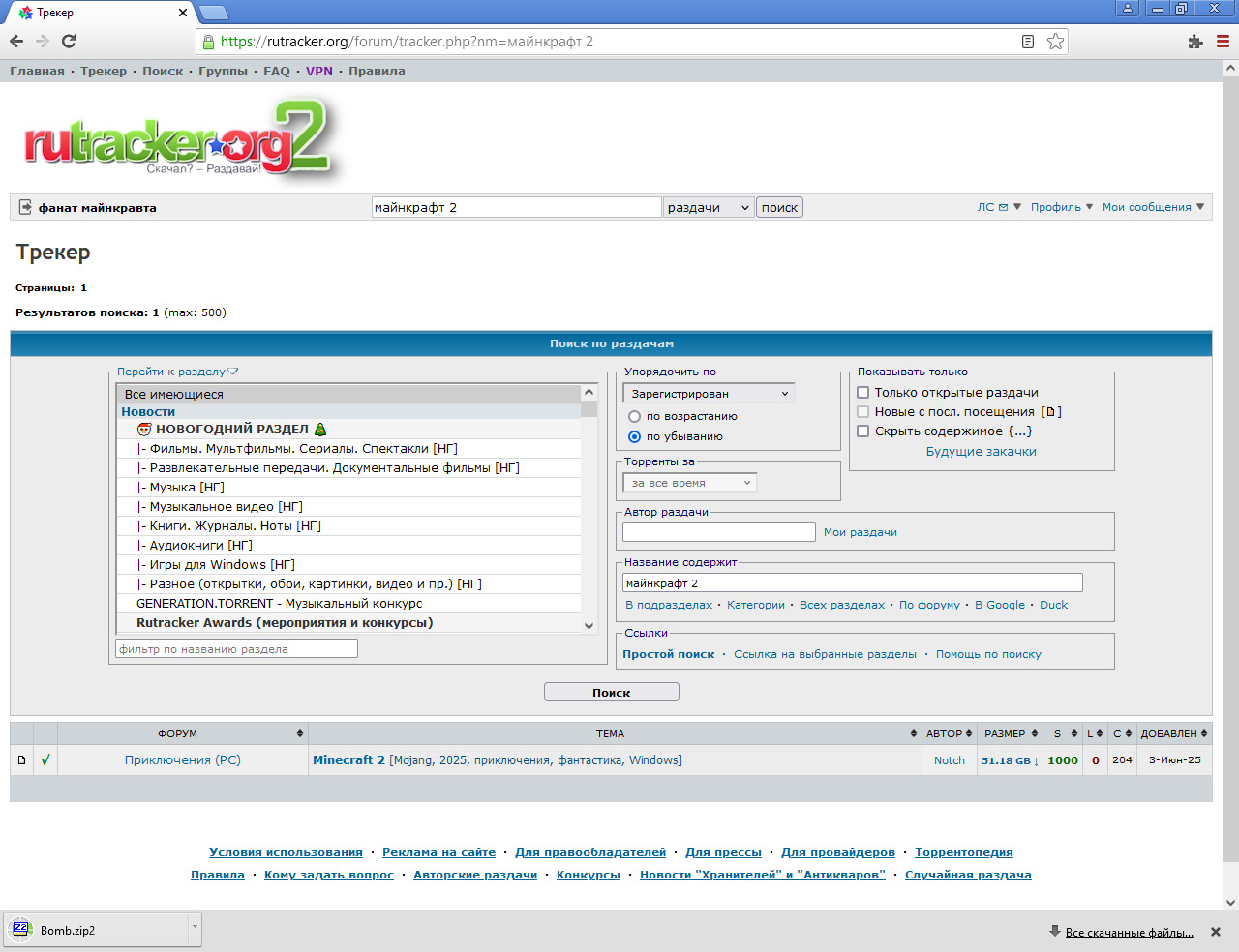Click the new posts icon in brackets
Viewport: 1239px width, 952px height.
pos(1051,412)
